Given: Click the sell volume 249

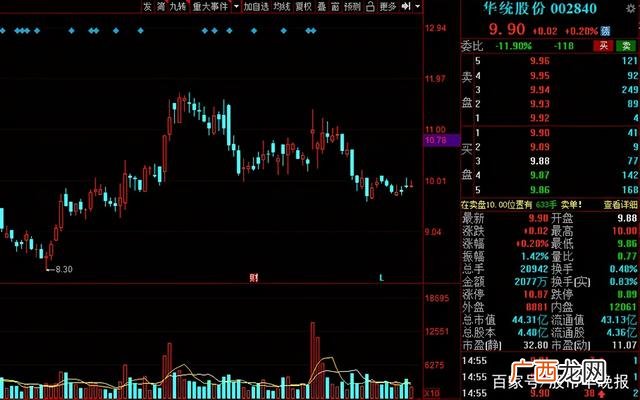Looking at the screenshot, I should point(630,90).
